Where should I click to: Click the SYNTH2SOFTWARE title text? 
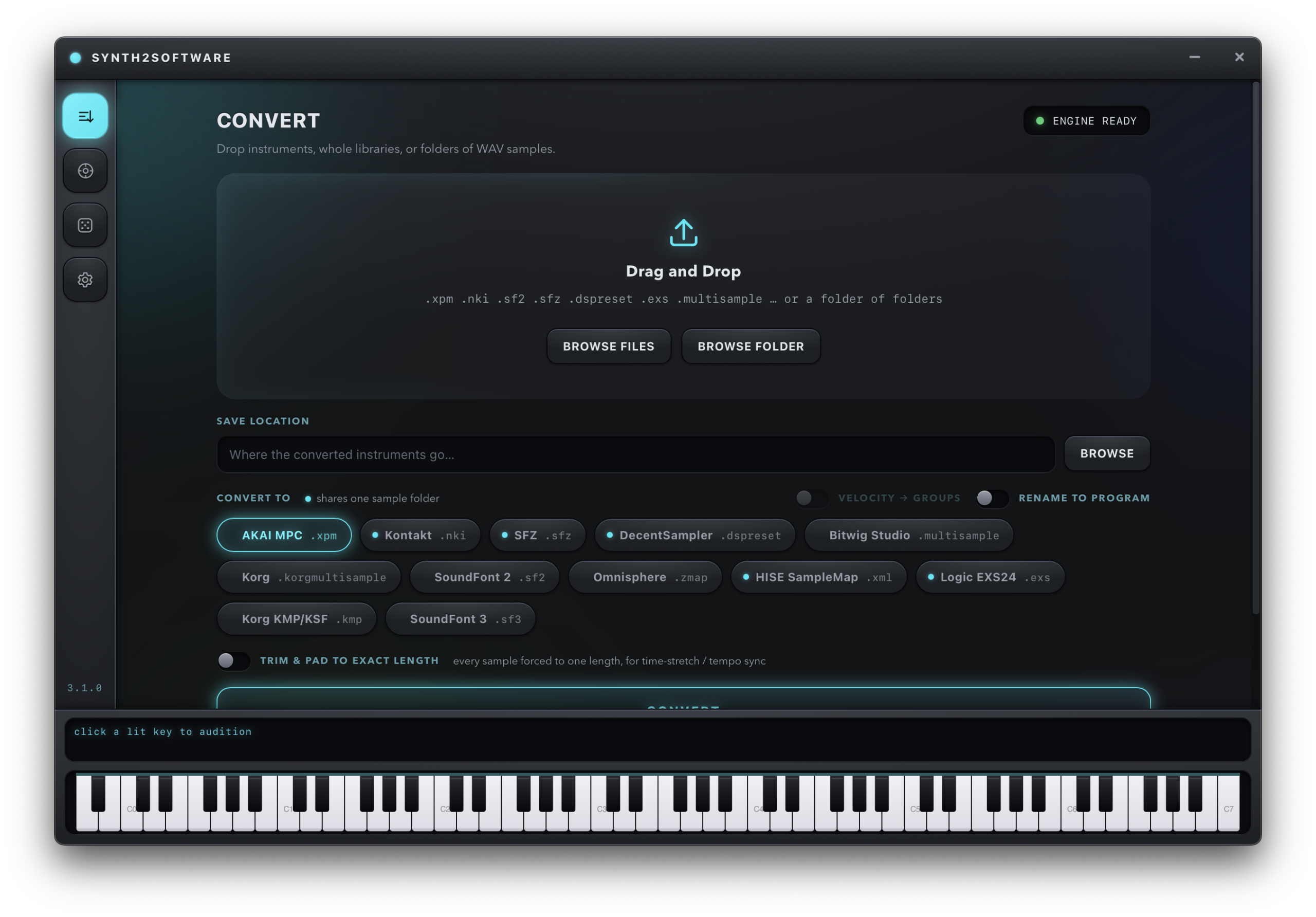161,58
